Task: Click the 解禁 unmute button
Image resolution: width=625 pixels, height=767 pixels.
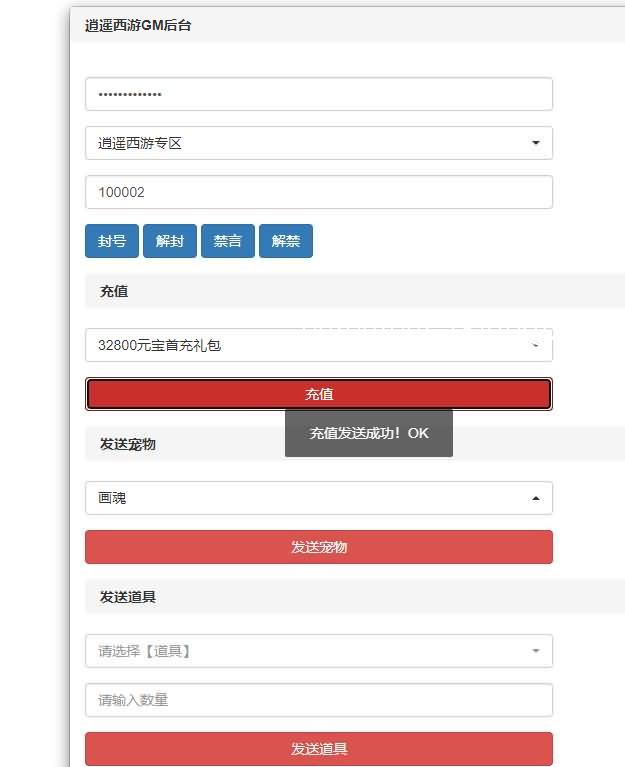Action: pos(286,241)
